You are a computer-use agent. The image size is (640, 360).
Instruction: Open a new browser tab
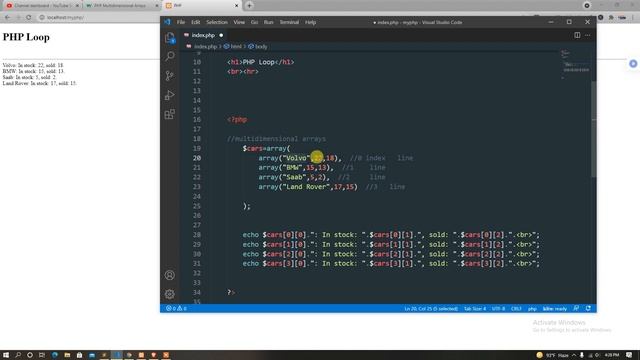[x=249, y=6]
